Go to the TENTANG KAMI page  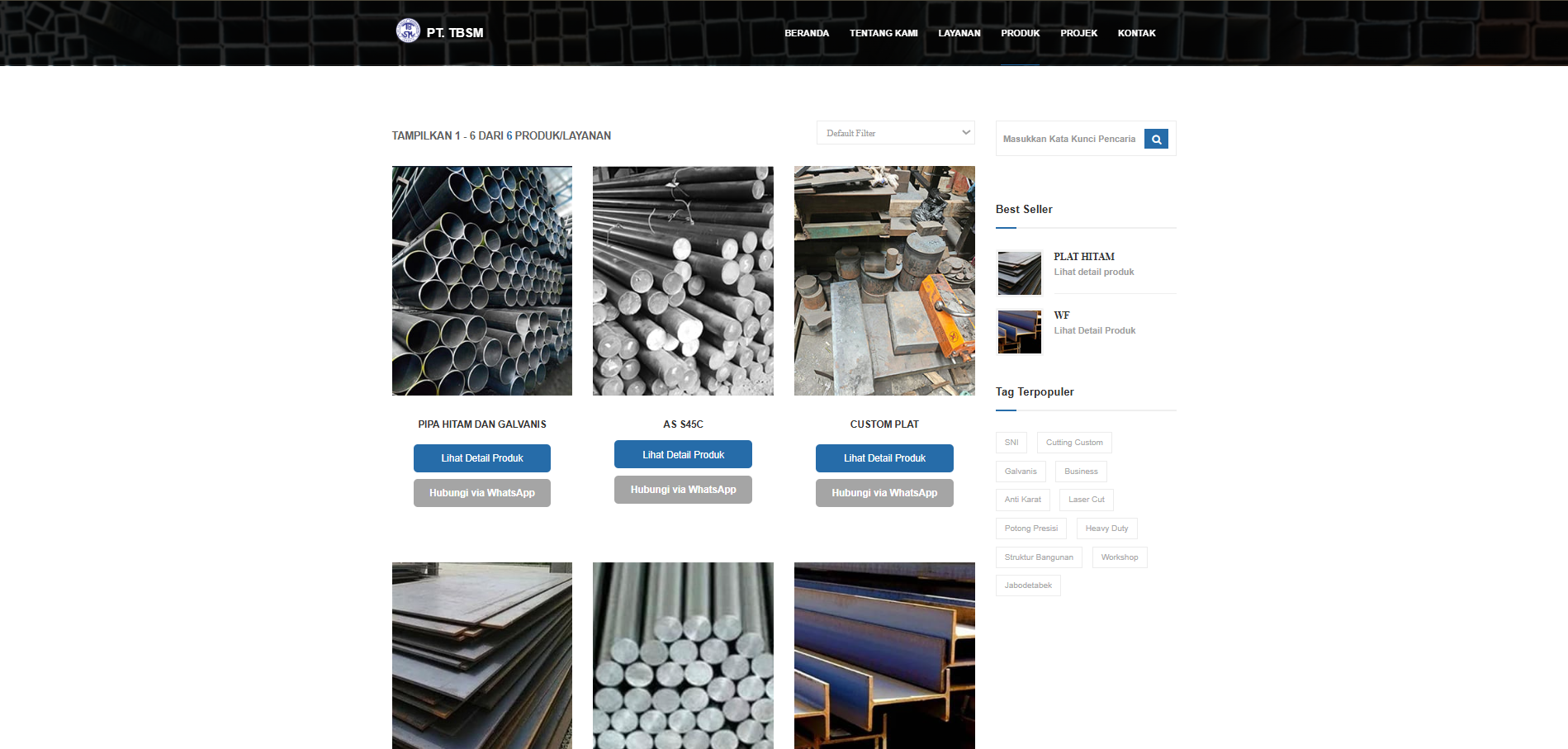point(883,33)
